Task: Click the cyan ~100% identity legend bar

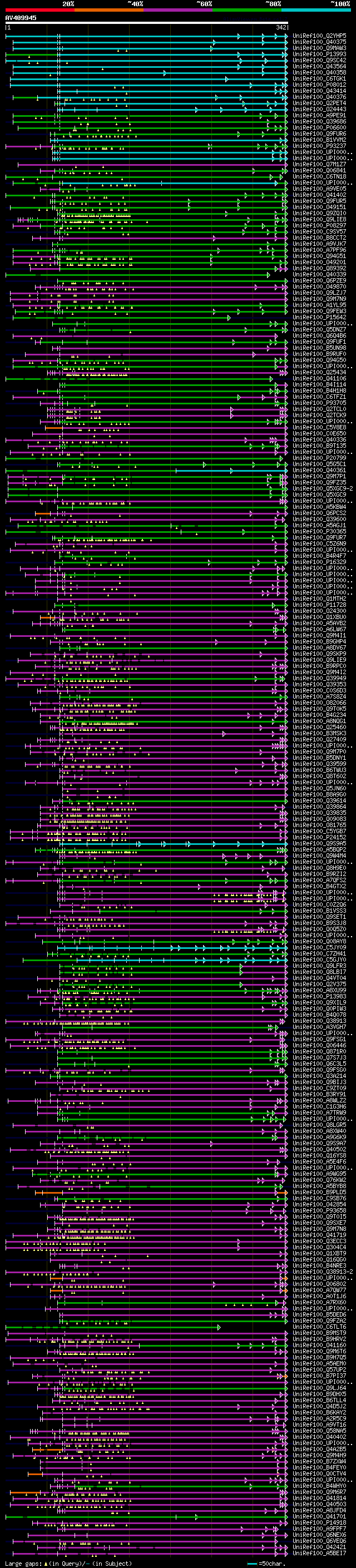Action: click(316, 10)
